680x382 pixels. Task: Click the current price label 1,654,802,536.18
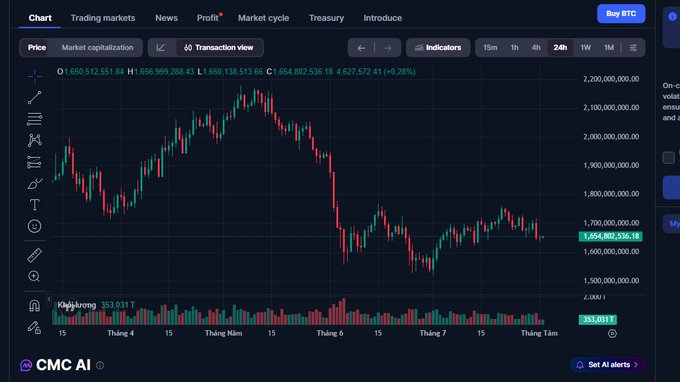(x=611, y=236)
